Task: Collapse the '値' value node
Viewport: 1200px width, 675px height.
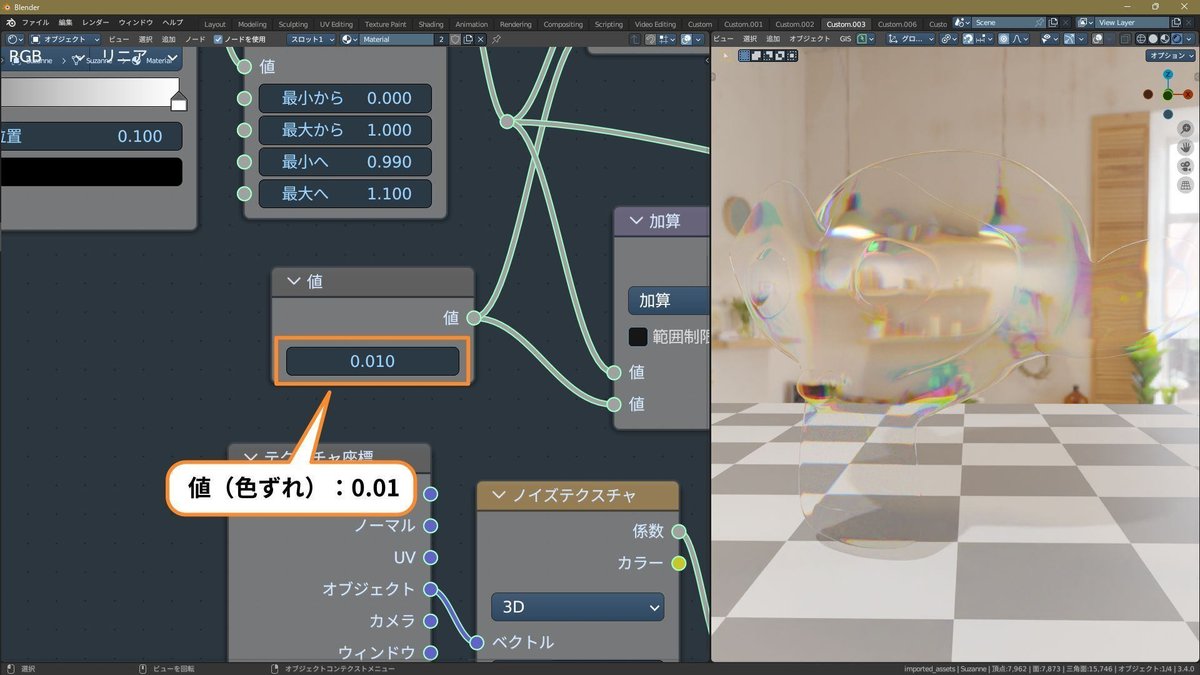Action: pos(294,282)
